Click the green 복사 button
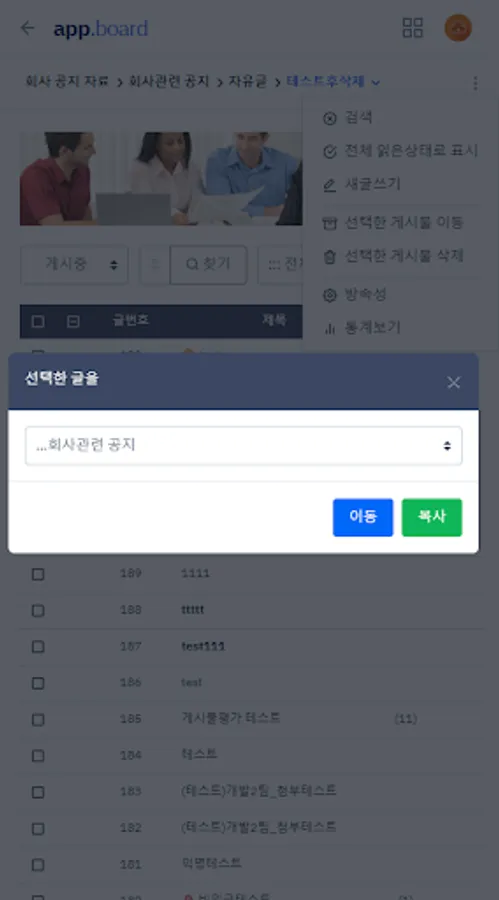 point(432,517)
